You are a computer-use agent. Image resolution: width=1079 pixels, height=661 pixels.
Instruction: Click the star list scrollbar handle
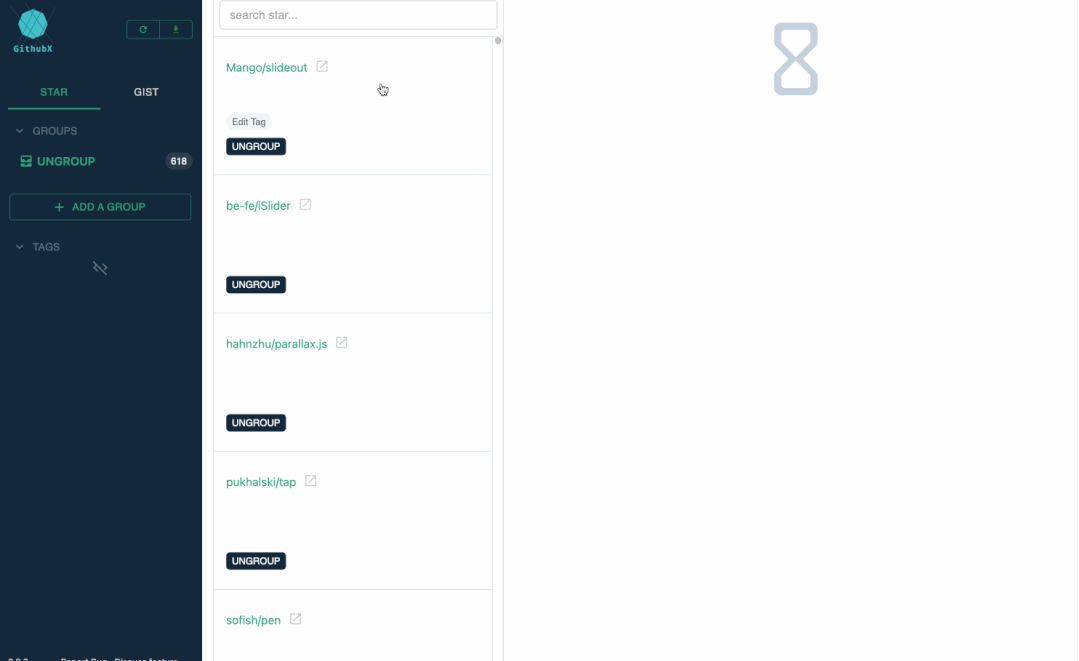click(498, 41)
